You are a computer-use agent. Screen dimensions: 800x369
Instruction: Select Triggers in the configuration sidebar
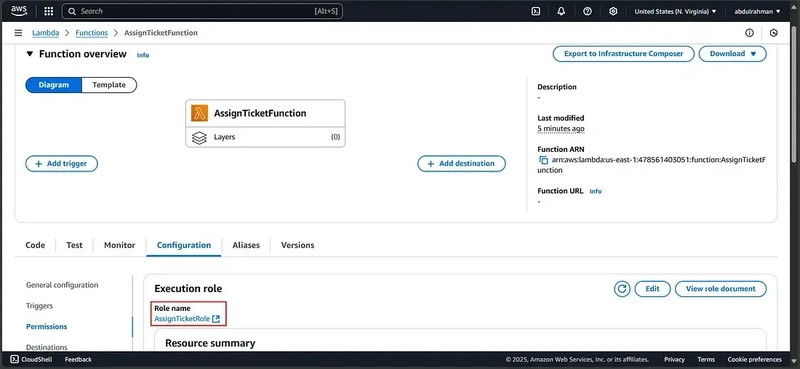tap(39, 306)
